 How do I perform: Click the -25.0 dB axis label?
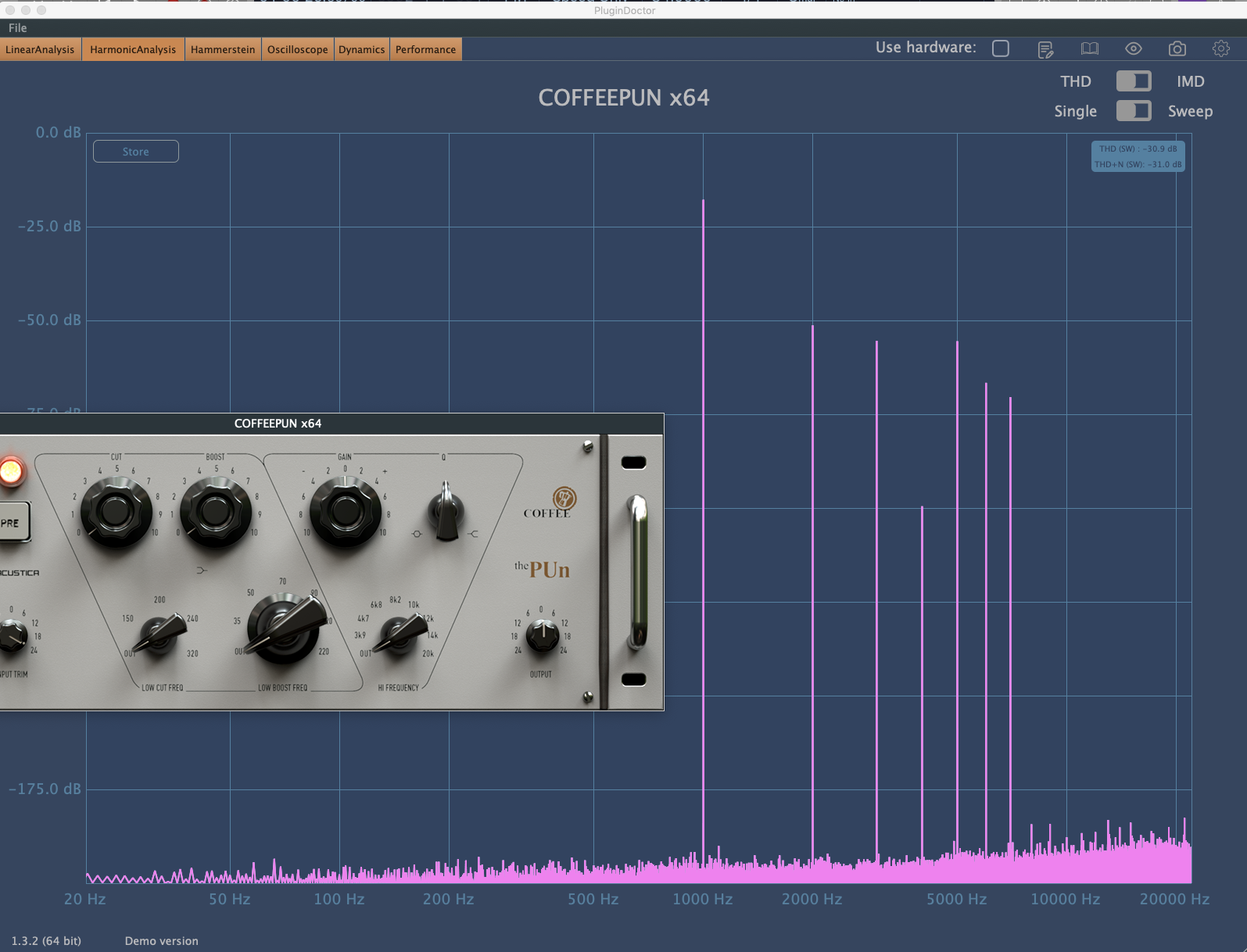point(49,226)
